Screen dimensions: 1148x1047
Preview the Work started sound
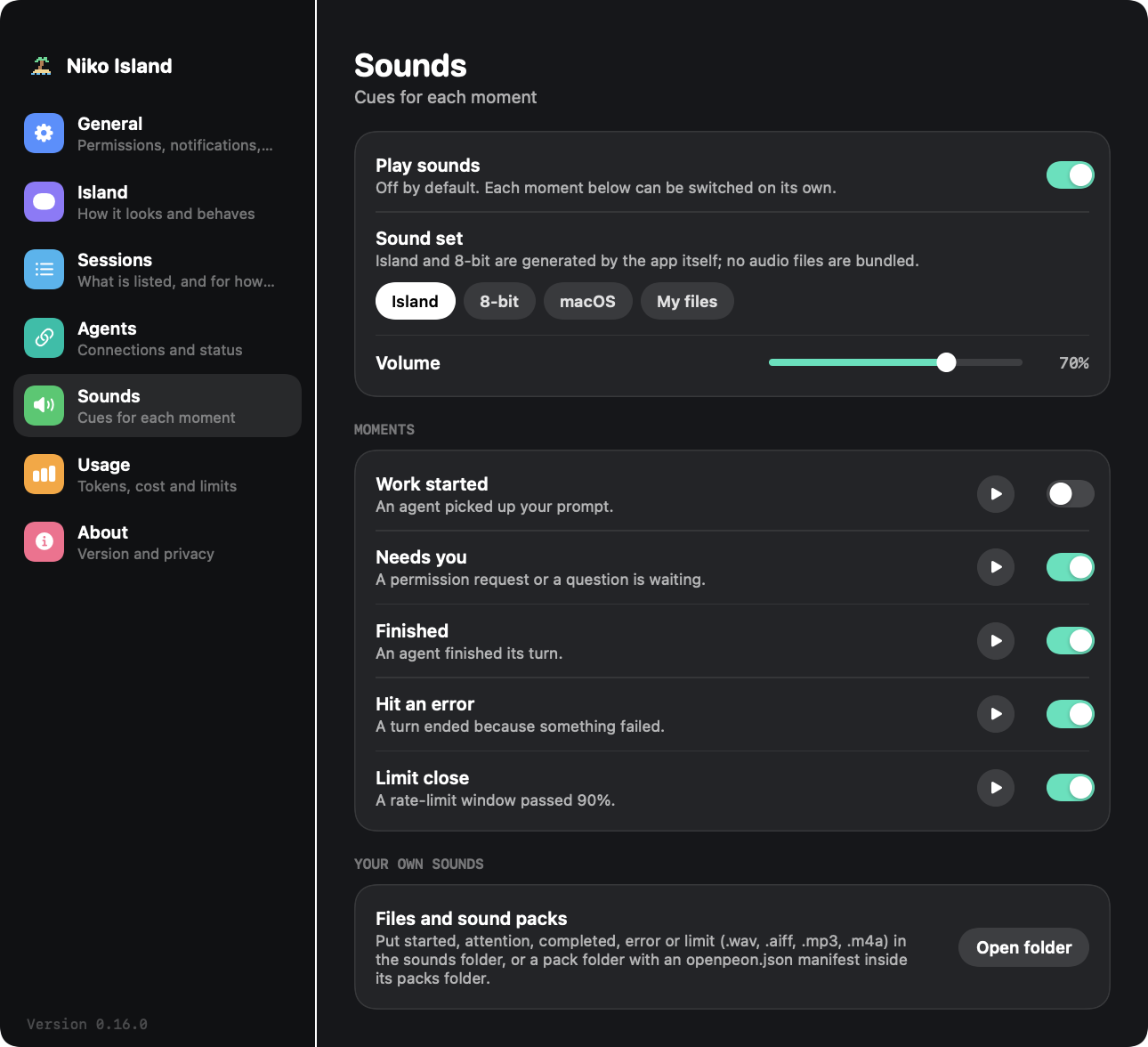pos(996,494)
